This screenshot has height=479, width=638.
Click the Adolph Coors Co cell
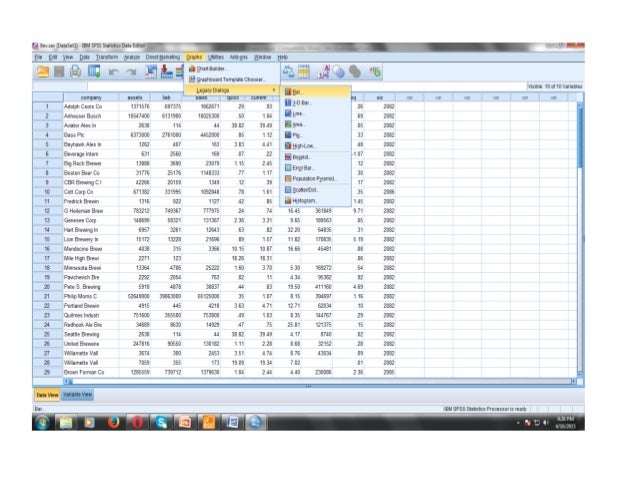pyautogui.click(x=91, y=106)
